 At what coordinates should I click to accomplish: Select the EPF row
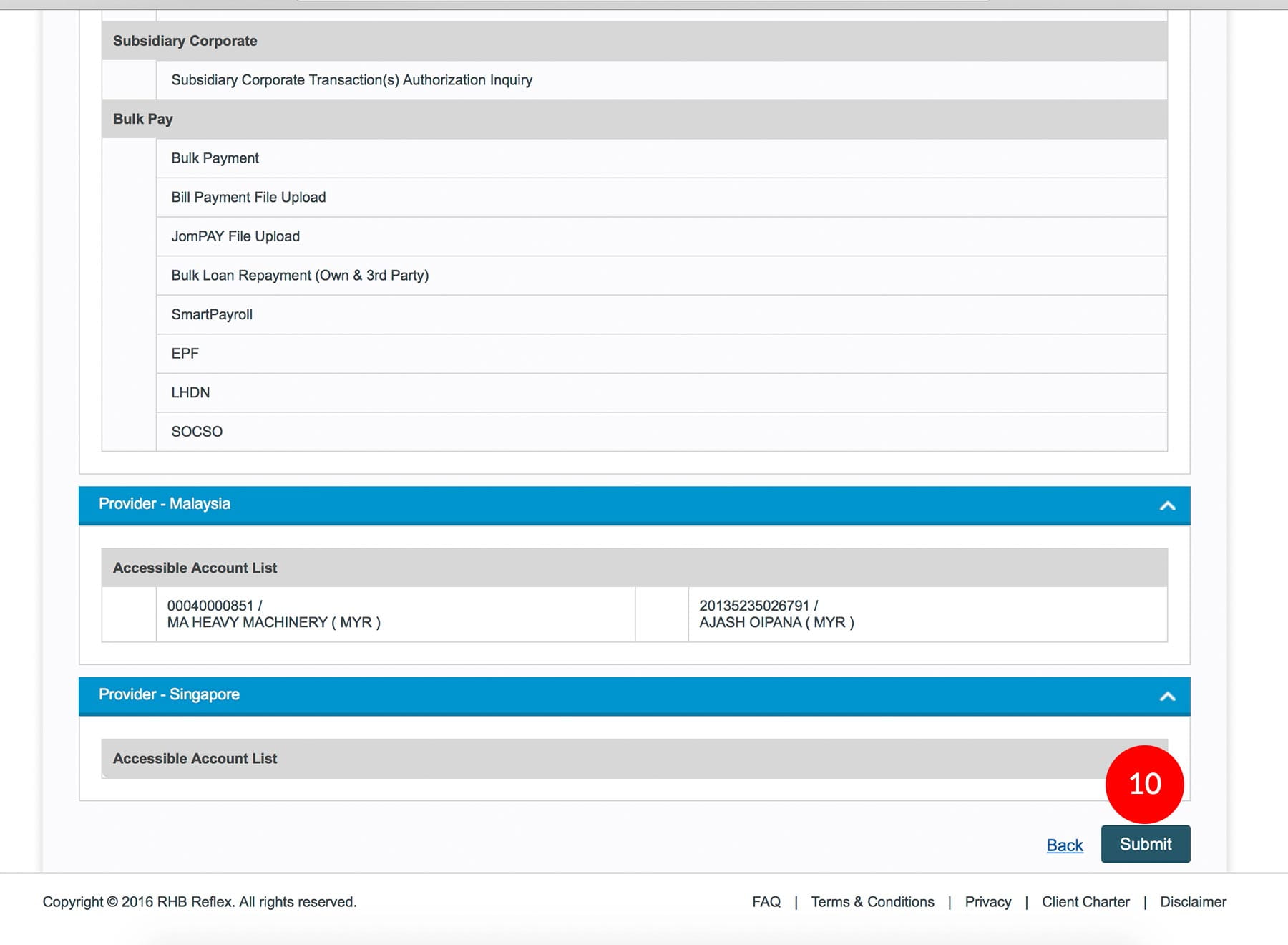pyautogui.click(x=185, y=354)
